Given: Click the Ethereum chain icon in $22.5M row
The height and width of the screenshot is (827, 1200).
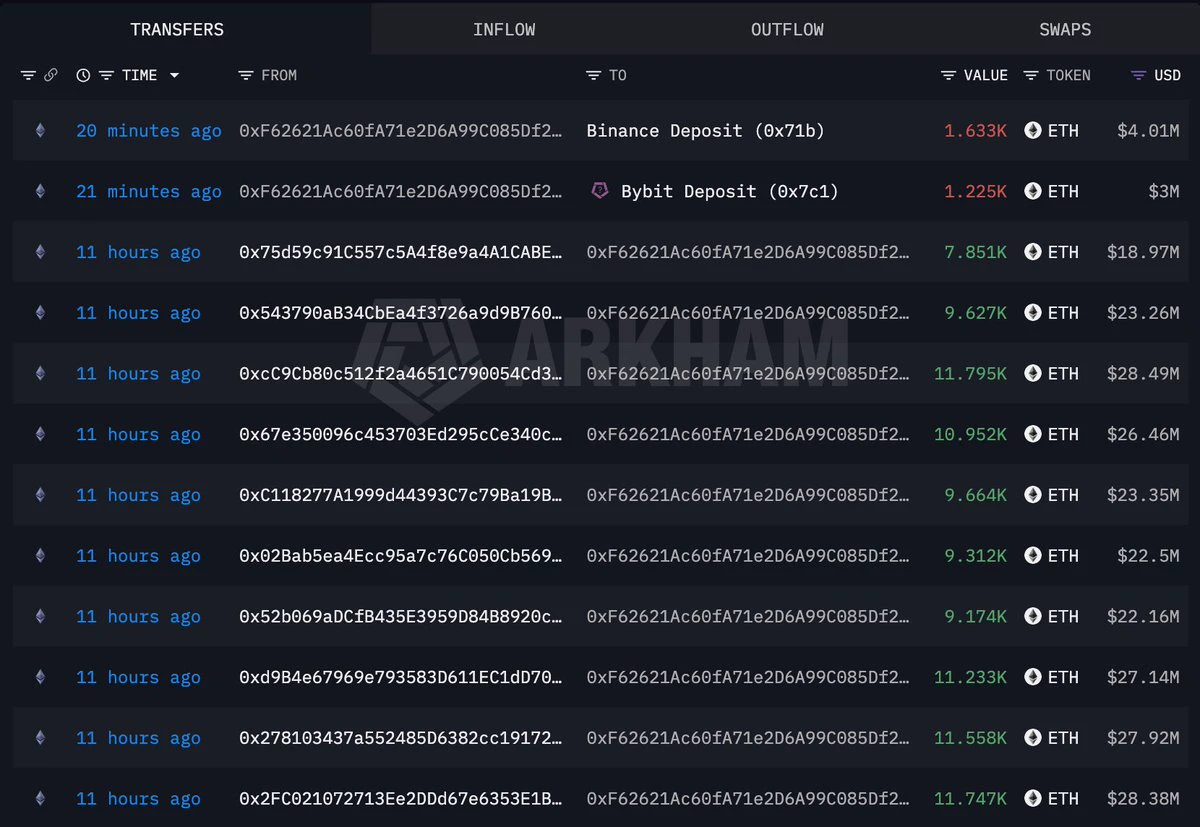Looking at the screenshot, I should (x=40, y=555).
